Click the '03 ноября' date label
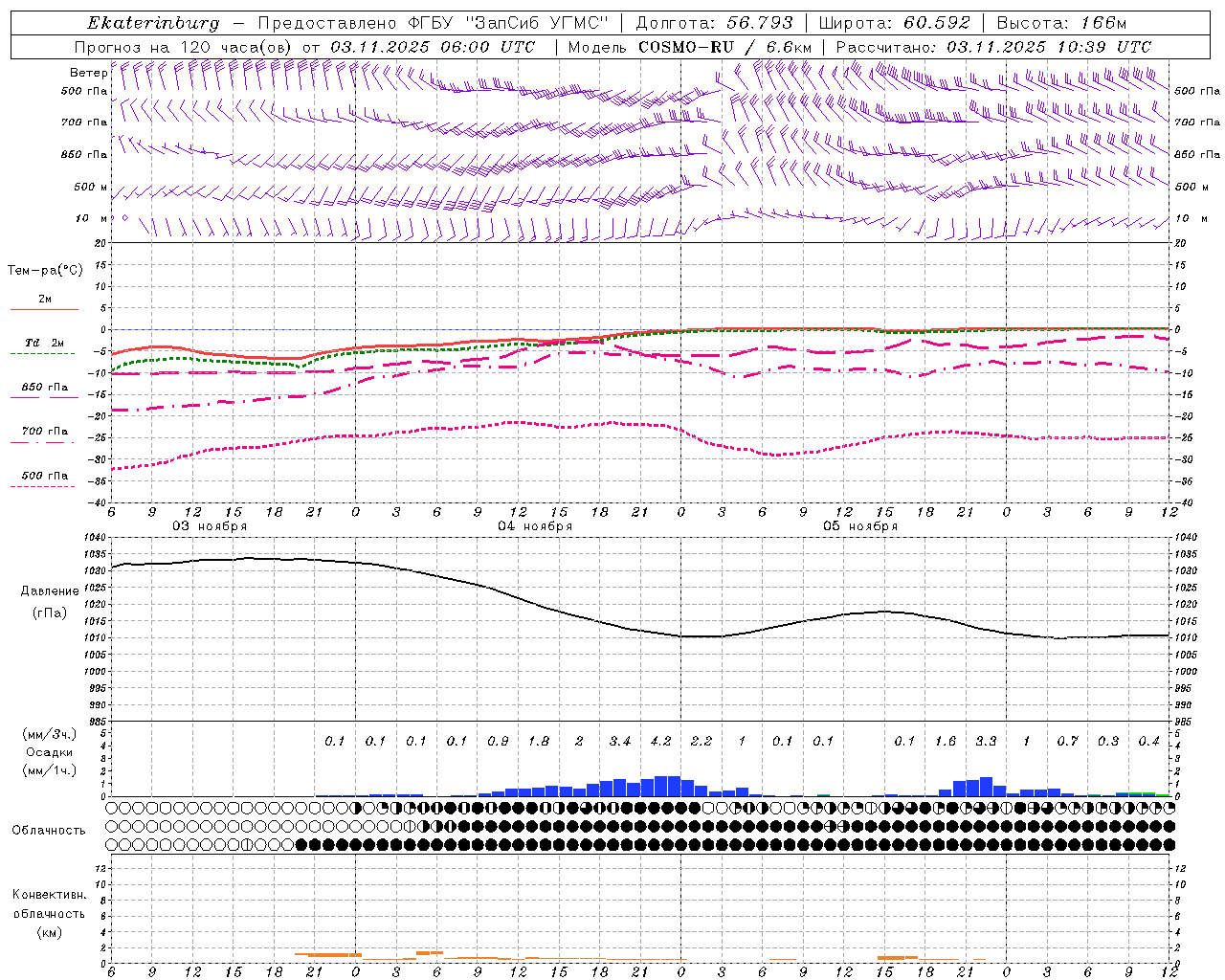Screen dimensions: 1225x980 pos(209,526)
